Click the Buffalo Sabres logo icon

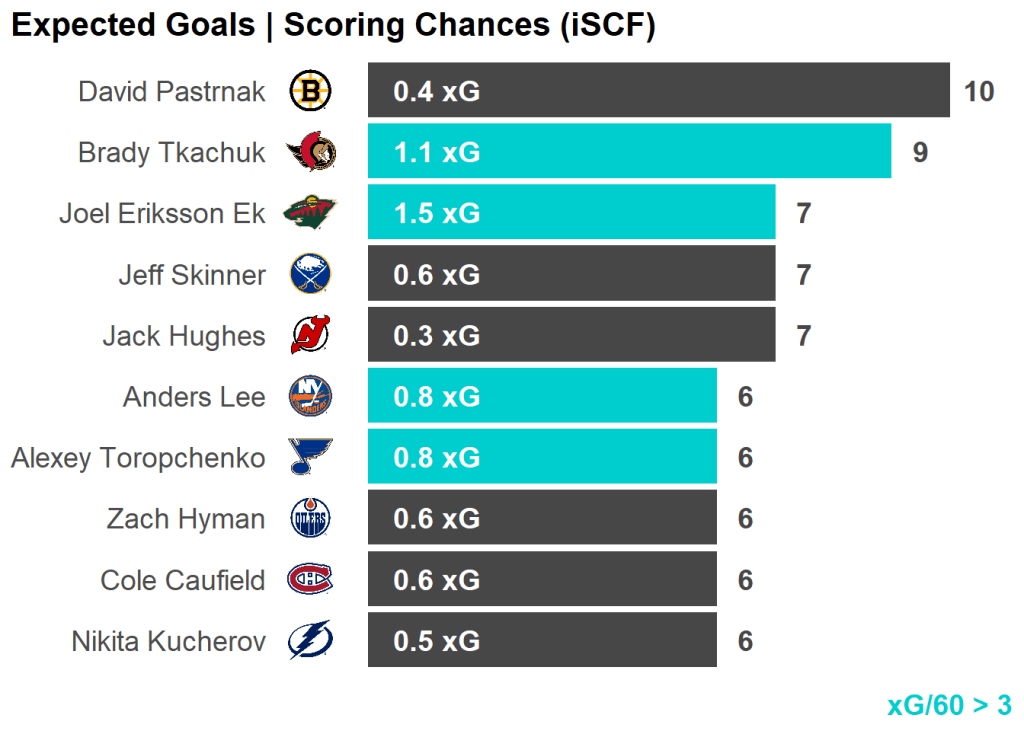coord(310,274)
